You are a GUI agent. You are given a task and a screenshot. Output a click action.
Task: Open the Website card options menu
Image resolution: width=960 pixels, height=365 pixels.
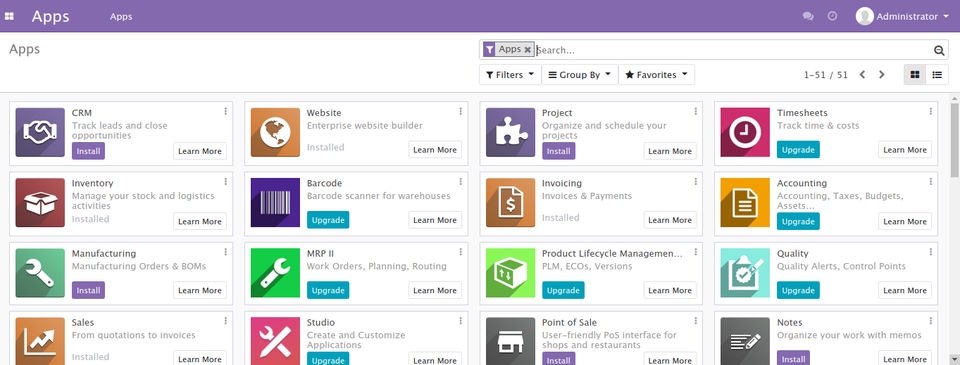coord(460,111)
